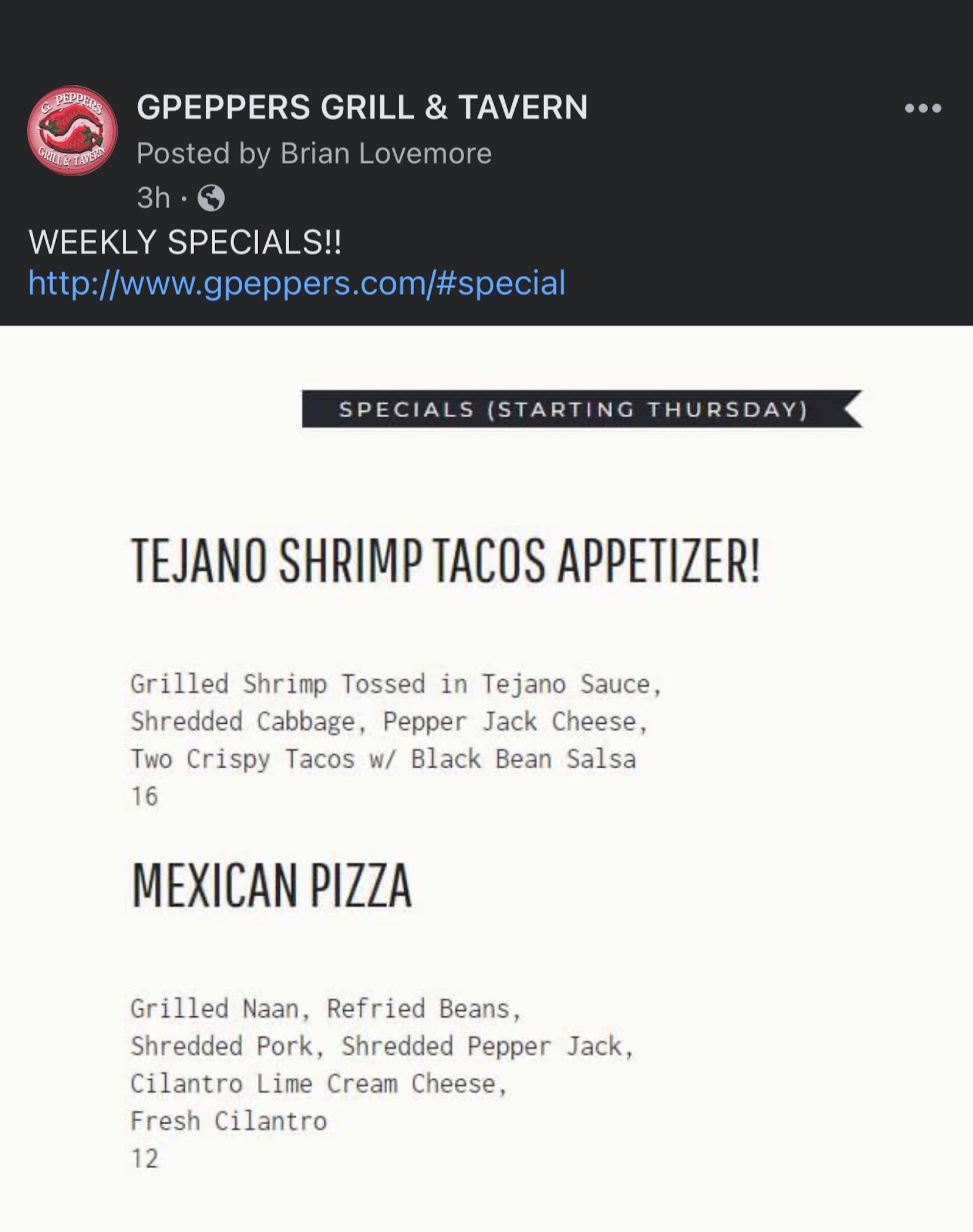Select the Shredded Cabbage, Pepper Jack Cheese line
This screenshot has width=973, height=1232.
pyautogui.click(x=389, y=722)
